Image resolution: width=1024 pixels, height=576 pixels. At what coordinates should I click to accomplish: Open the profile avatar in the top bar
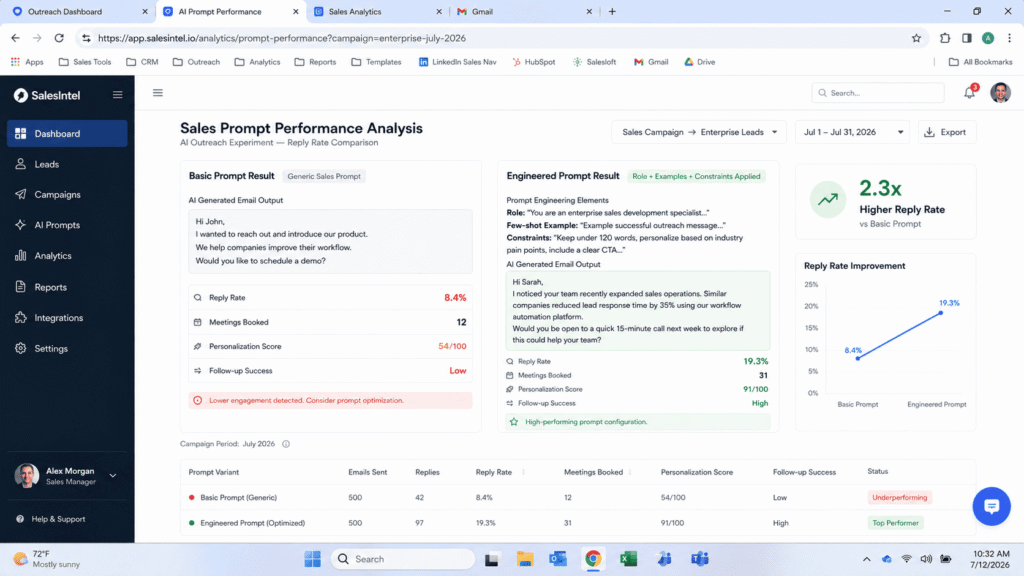click(1000, 93)
